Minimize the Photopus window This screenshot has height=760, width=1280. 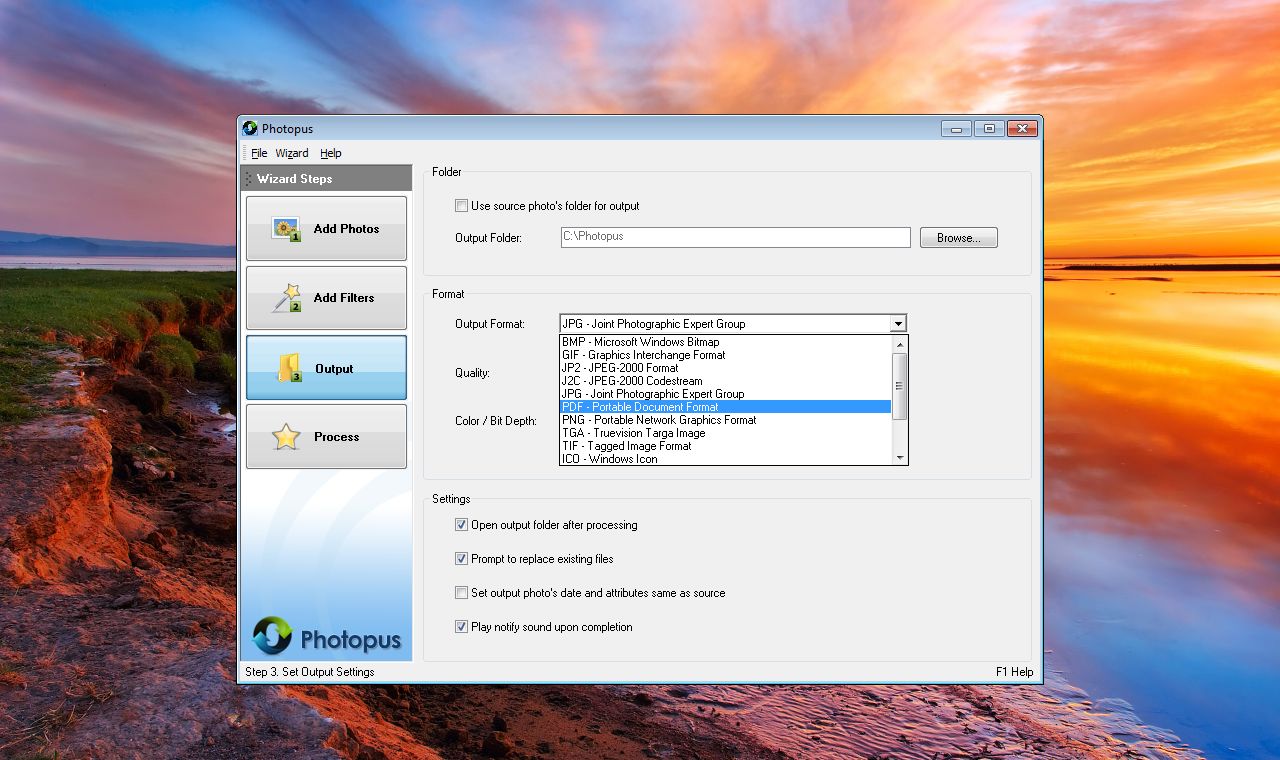[955, 128]
